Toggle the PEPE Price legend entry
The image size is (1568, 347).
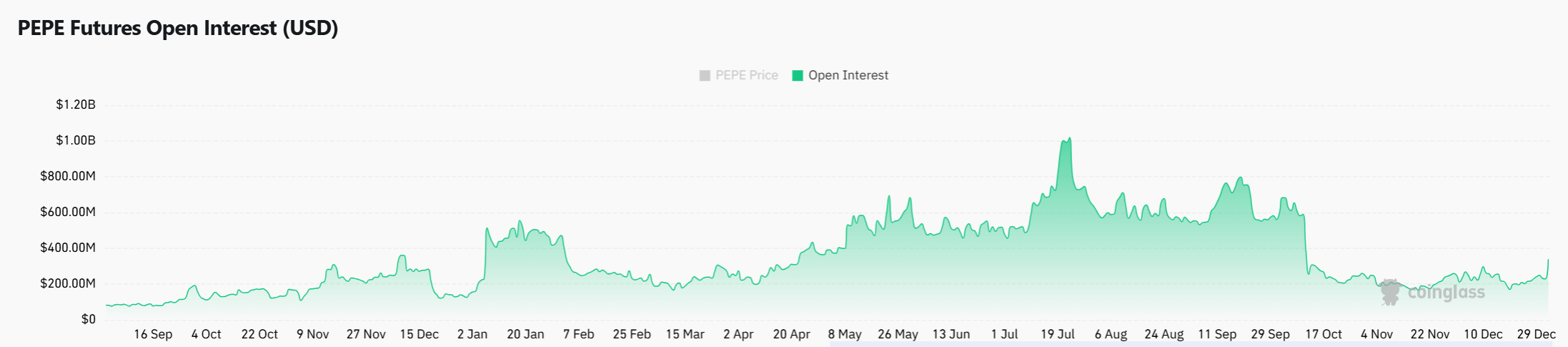pos(746,75)
